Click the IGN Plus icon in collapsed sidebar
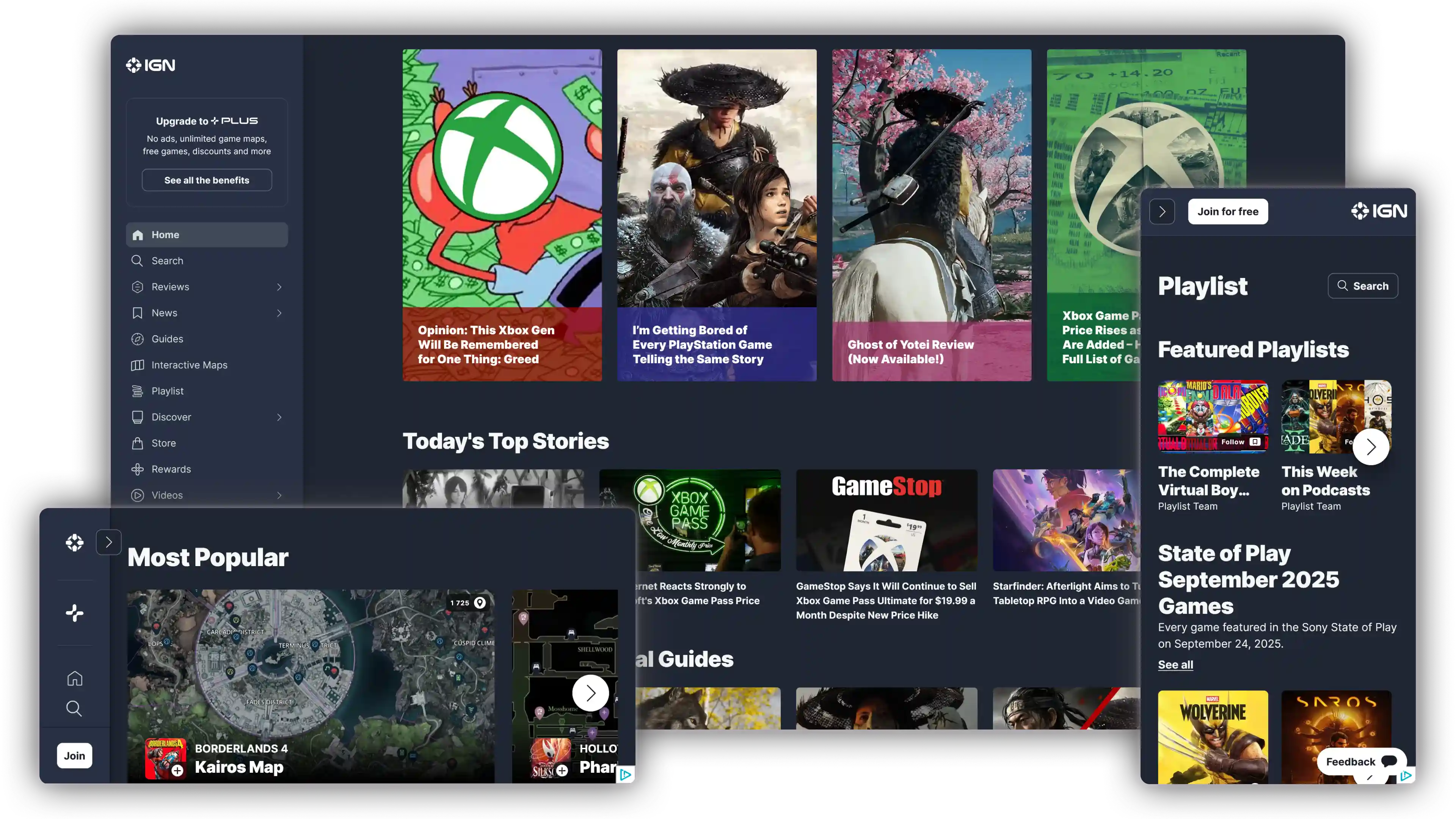This screenshot has height=819, width=1456. (x=75, y=613)
